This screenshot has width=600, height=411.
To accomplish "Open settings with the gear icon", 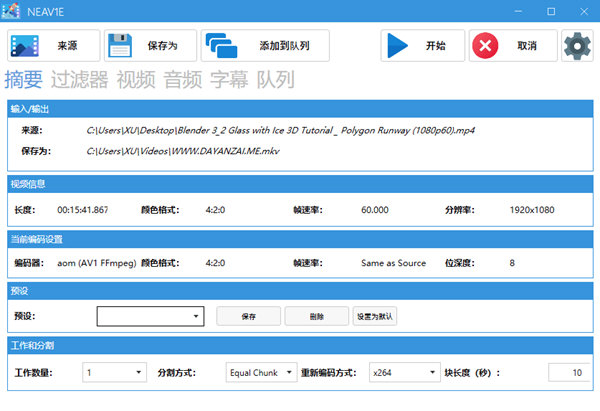I will coord(577,46).
